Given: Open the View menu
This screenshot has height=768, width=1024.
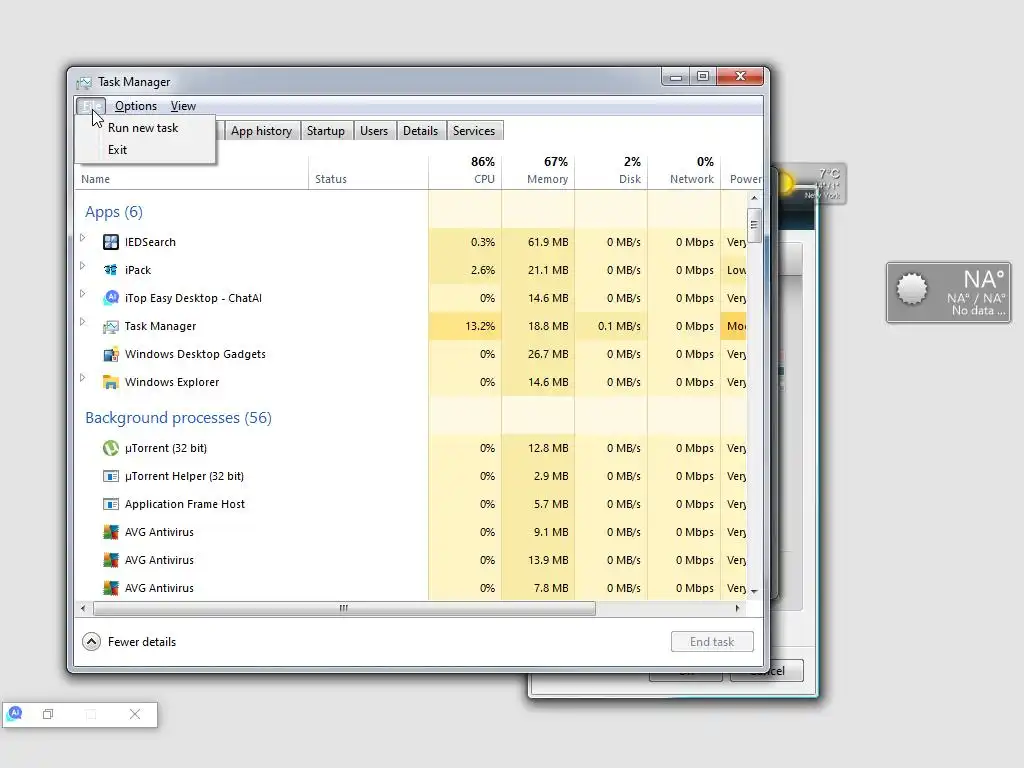Looking at the screenshot, I should point(184,106).
